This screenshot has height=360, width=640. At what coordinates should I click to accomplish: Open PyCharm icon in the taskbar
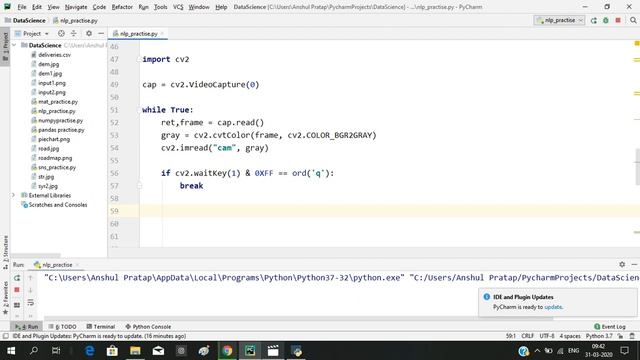[250, 350]
